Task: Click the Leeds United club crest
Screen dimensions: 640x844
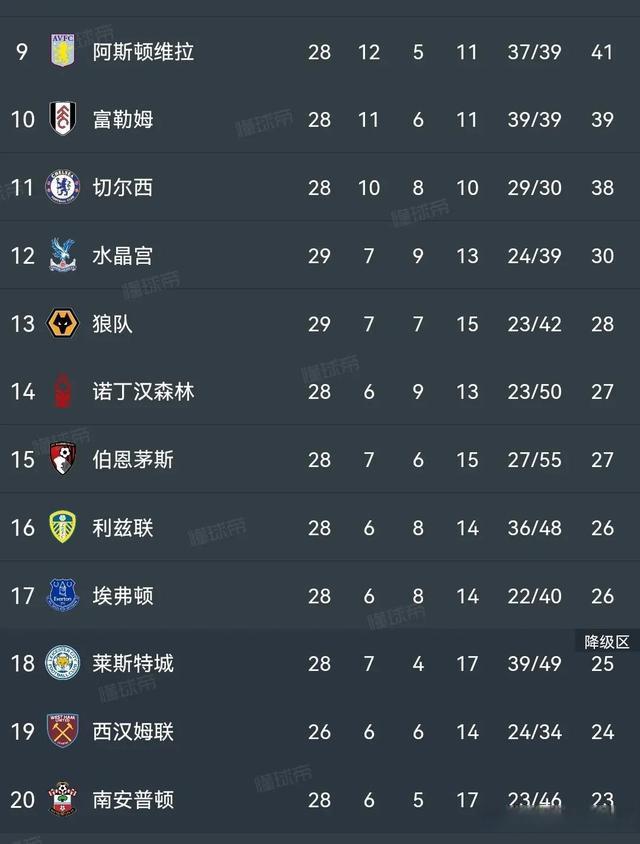Action: click(63, 527)
